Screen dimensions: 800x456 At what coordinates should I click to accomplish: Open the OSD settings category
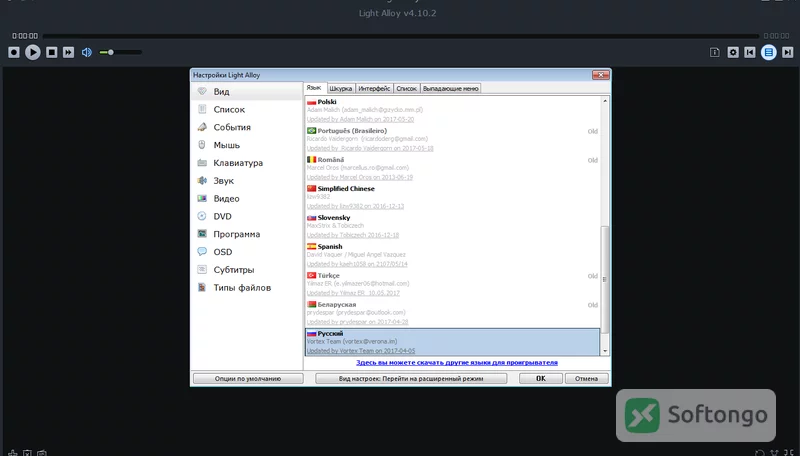pos(247,252)
